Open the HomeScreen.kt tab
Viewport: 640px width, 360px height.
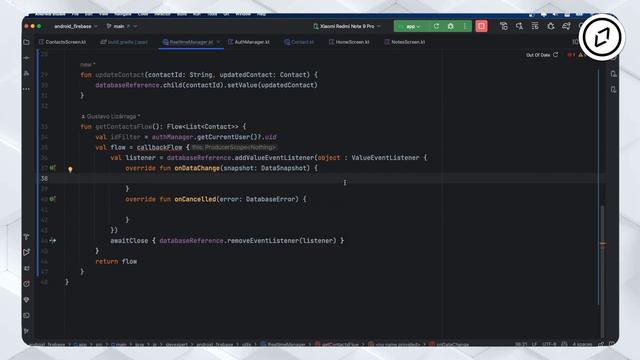[349, 42]
